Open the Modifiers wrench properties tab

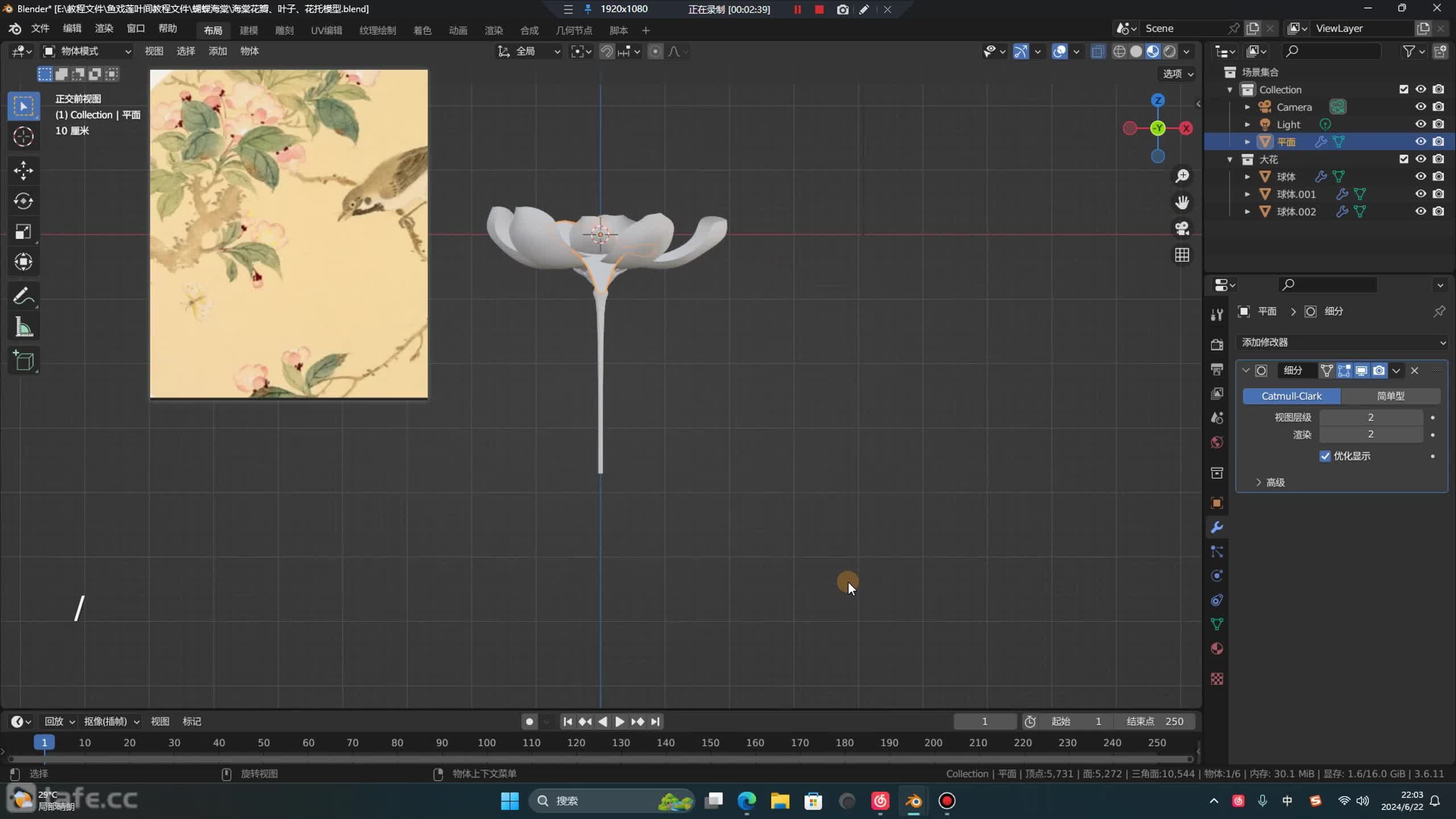1217,527
